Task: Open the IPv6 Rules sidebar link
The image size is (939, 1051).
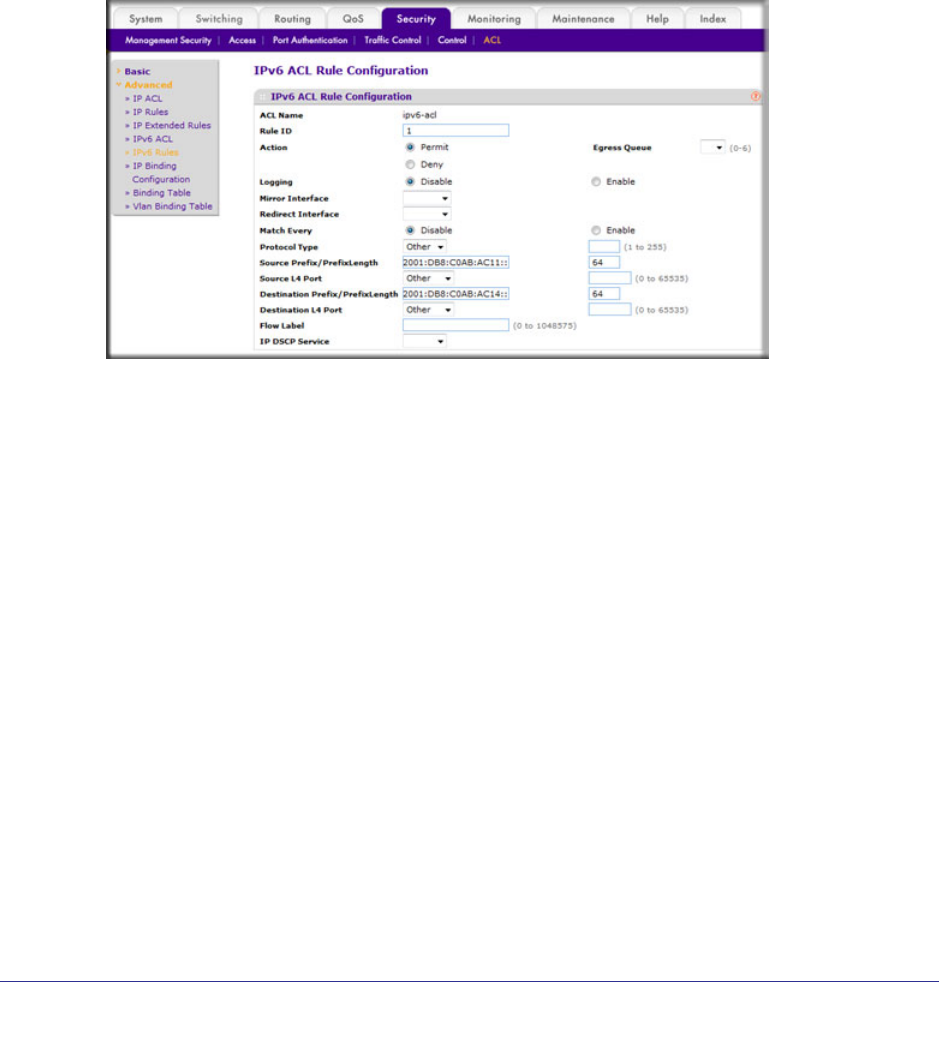Action: point(155,152)
